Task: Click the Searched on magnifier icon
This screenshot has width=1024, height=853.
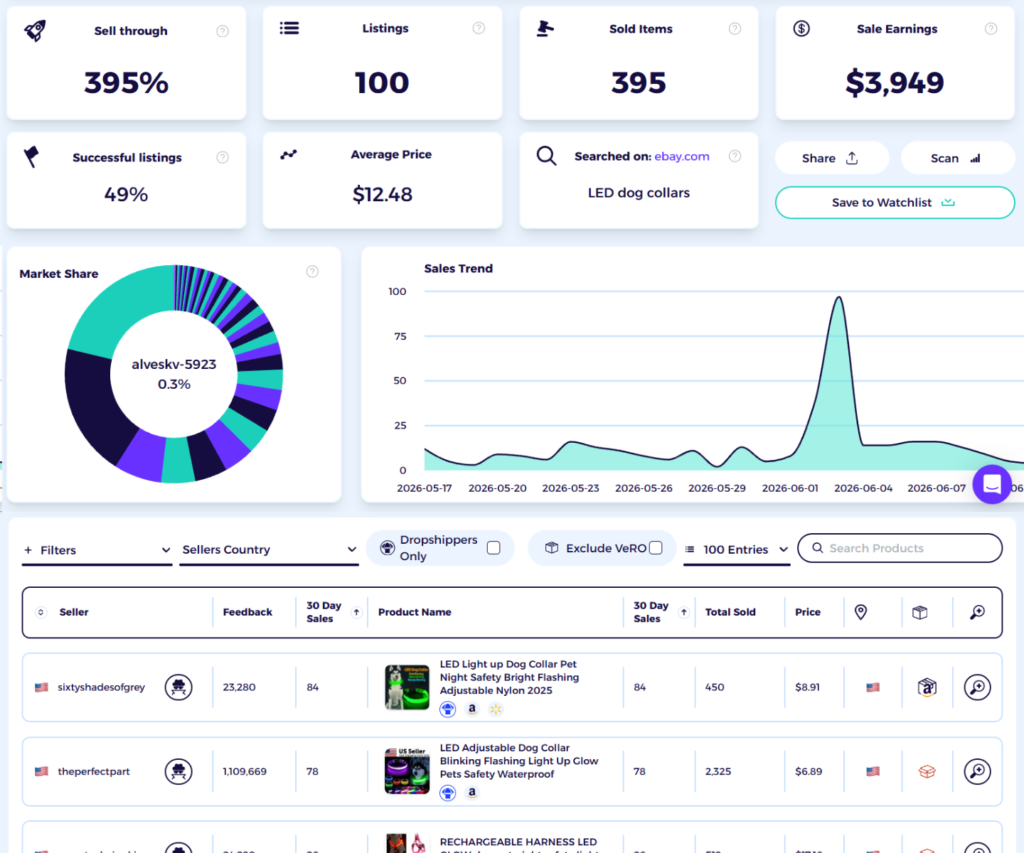Action: coord(547,156)
